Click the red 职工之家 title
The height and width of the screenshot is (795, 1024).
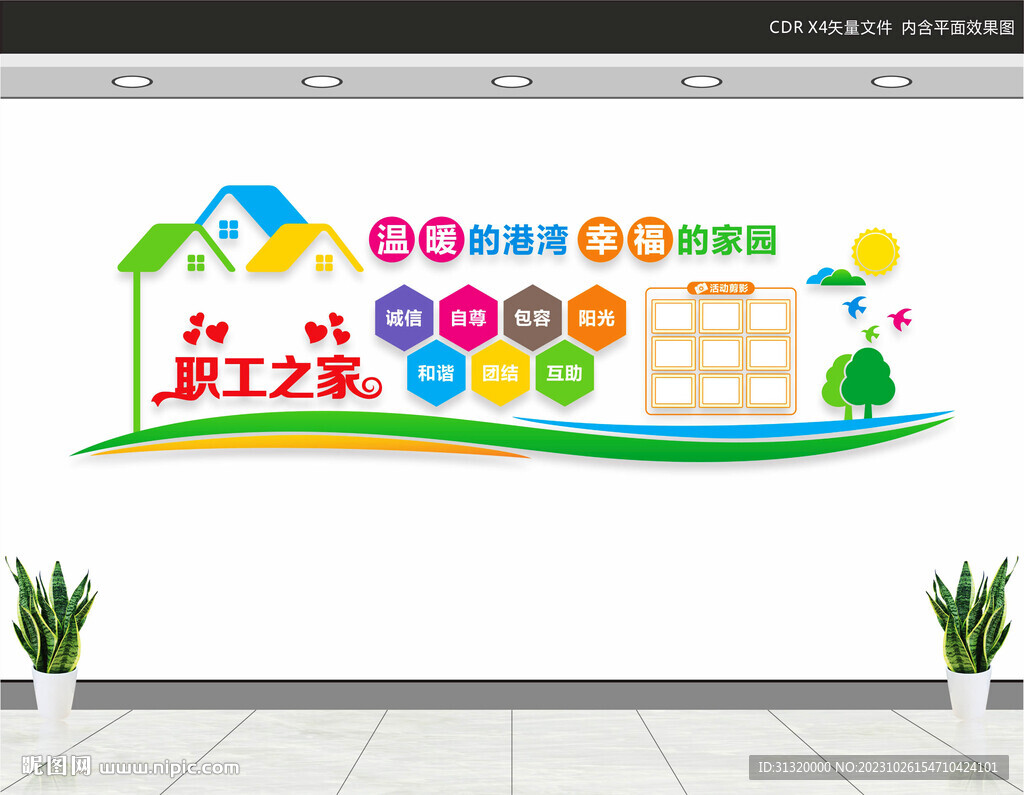tap(266, 379)
